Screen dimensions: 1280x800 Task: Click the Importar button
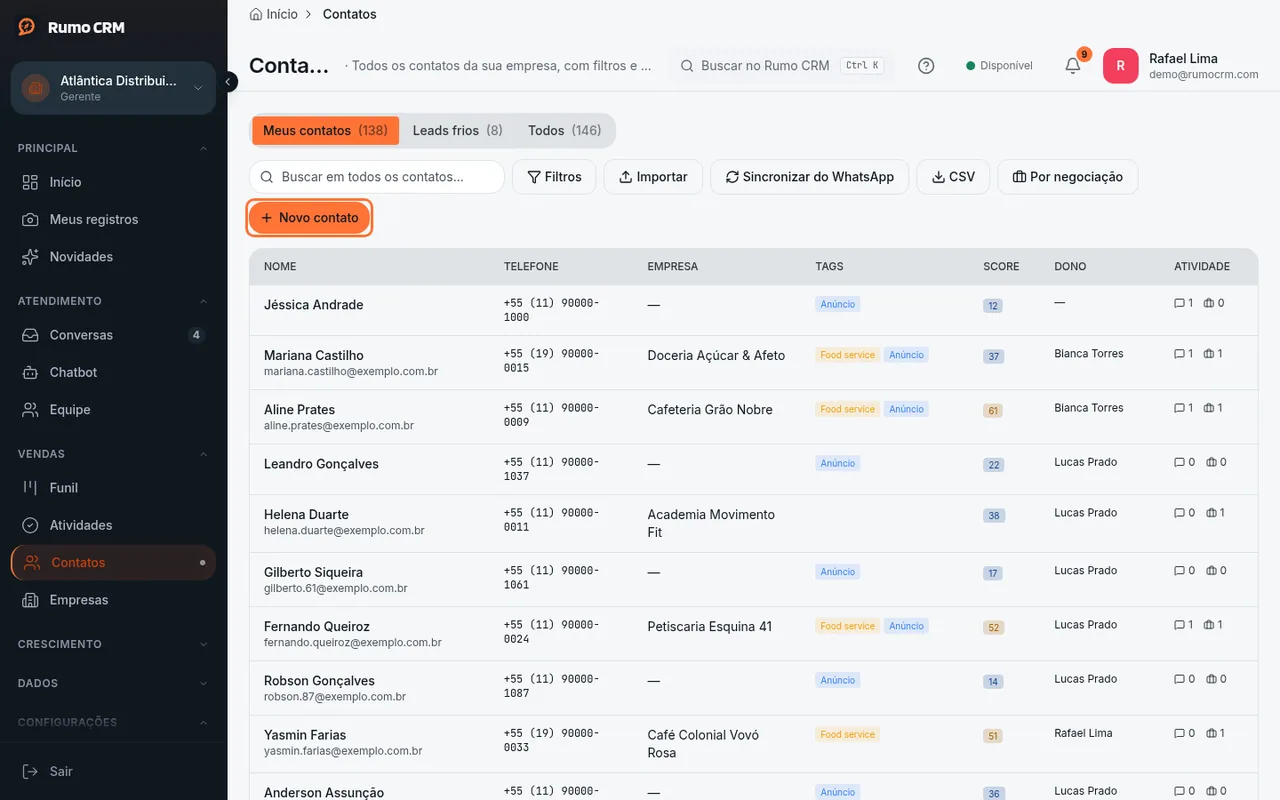653,177
